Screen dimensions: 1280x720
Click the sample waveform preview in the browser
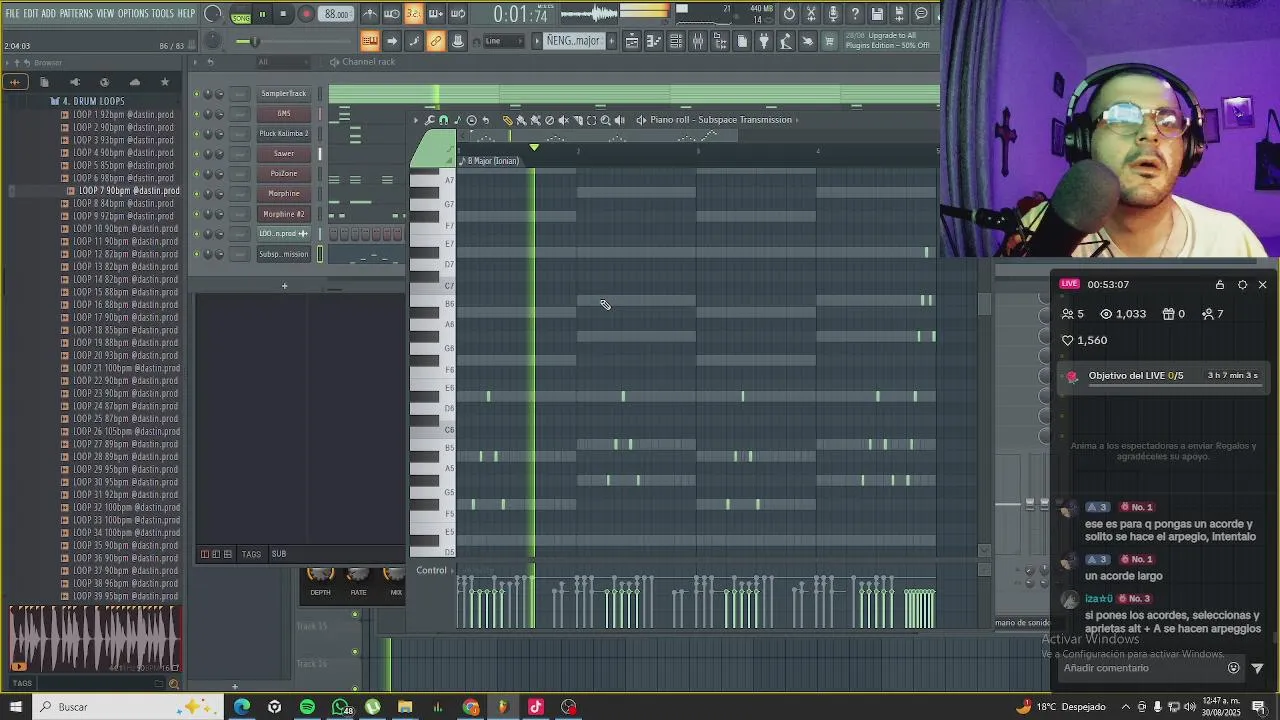[94, 639]
